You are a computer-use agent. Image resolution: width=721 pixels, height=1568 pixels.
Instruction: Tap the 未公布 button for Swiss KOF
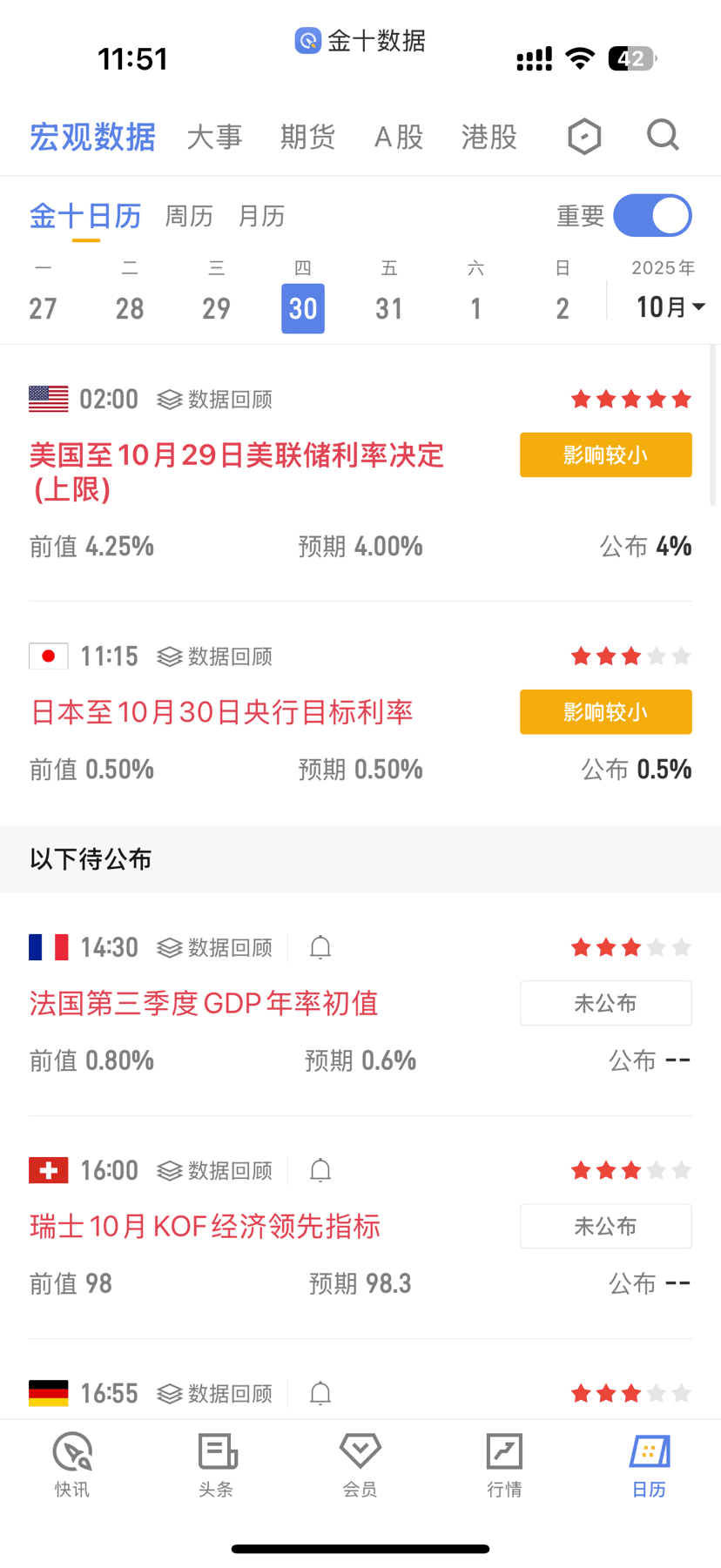pos(605,1226)
